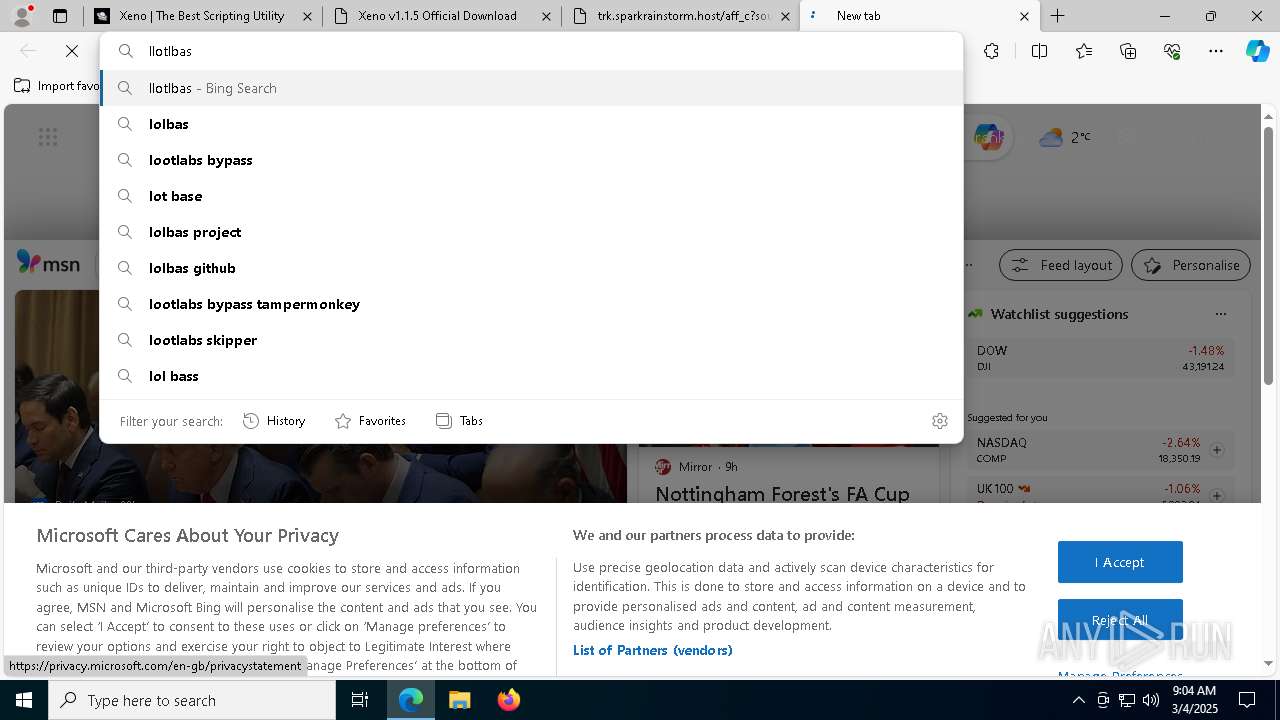Viewport: 1280px width, 720px height.
Task: Filter search by History
Action: pos(274,421)
